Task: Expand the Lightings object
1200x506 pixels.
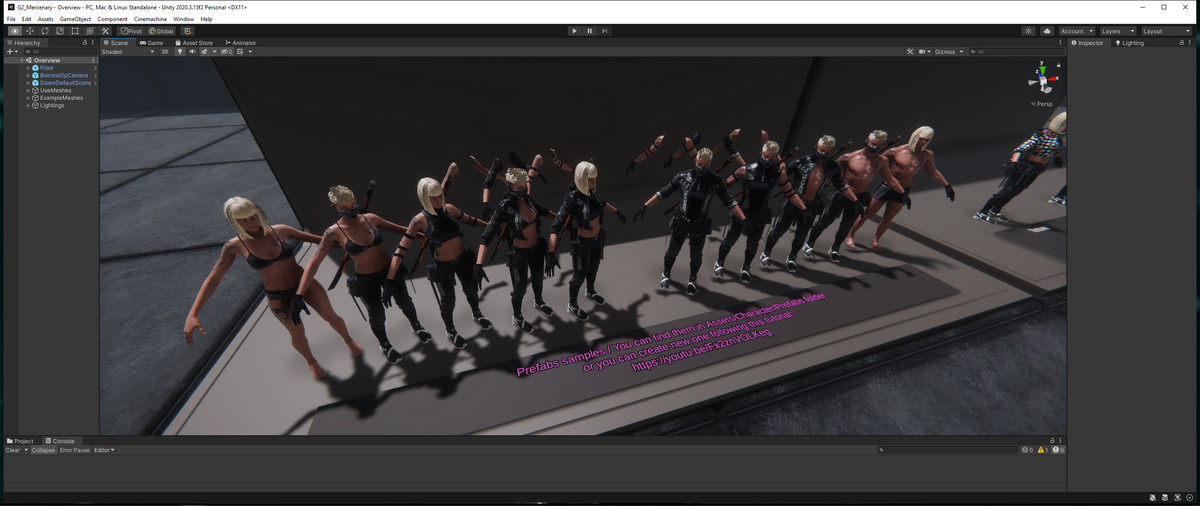Action: click(28, 105)
